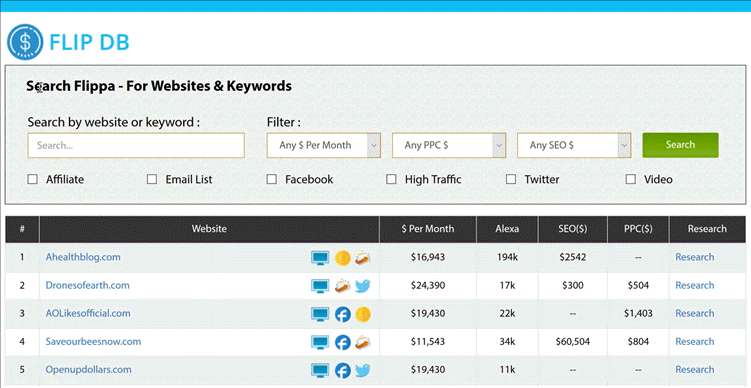Open the Any SEO $ filter dropdown

click(574, 145)
